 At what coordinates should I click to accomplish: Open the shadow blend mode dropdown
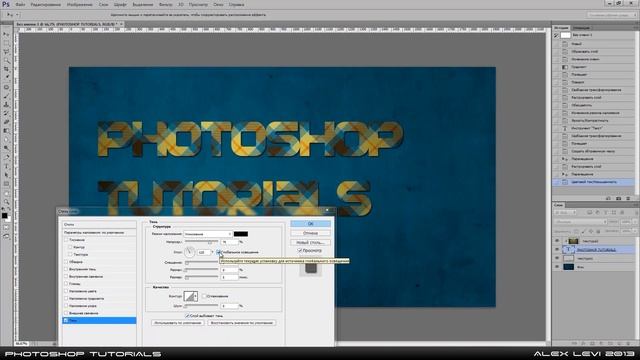pos(207,234)
